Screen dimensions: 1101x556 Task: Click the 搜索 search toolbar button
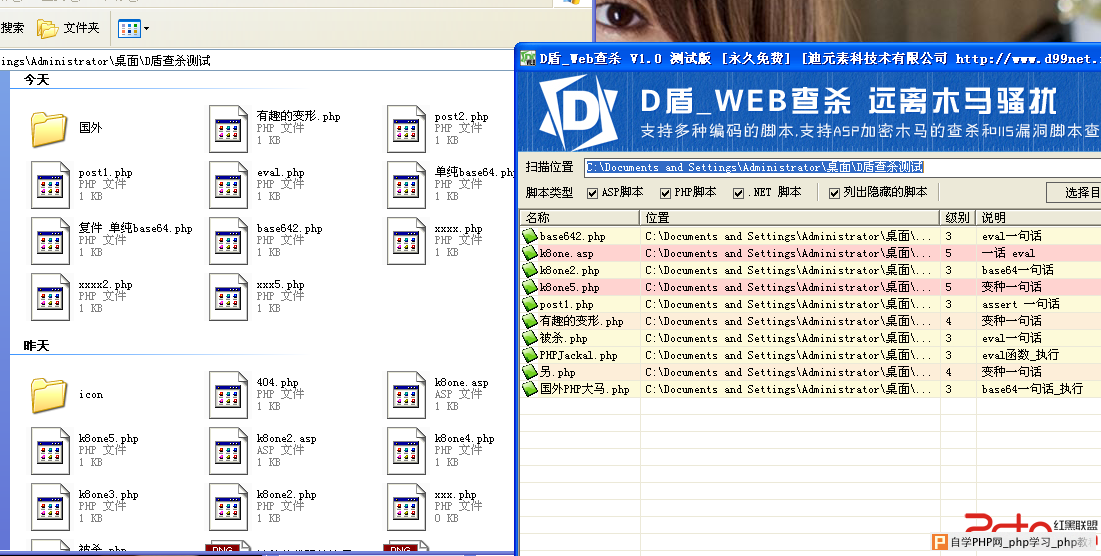pyautogui.click(x=12, y=28)
